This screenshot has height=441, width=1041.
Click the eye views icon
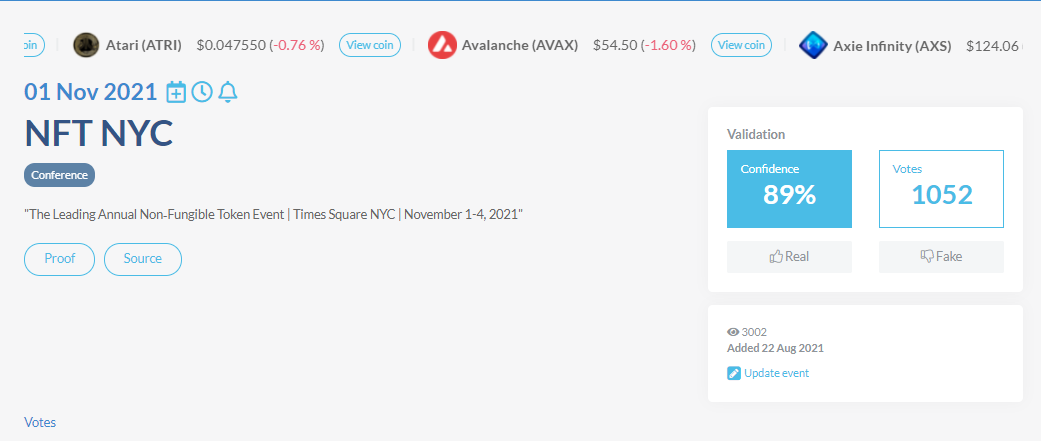733,332
